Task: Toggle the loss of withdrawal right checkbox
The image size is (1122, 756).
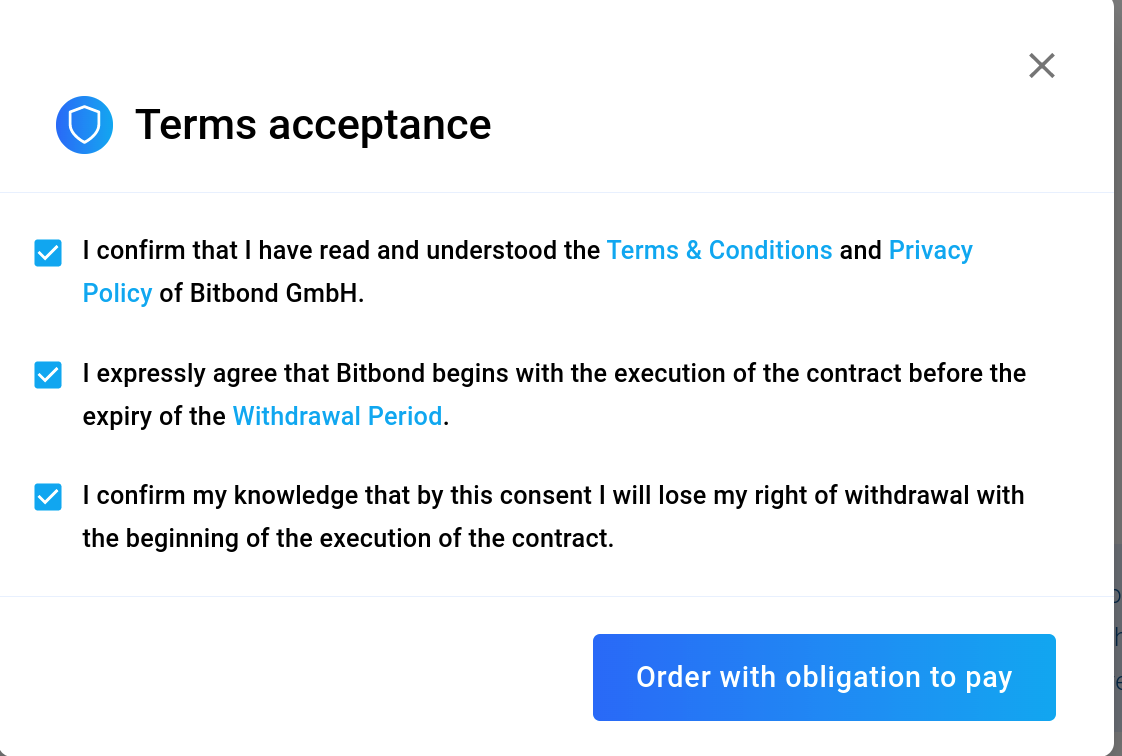Action: click(48, 497)
